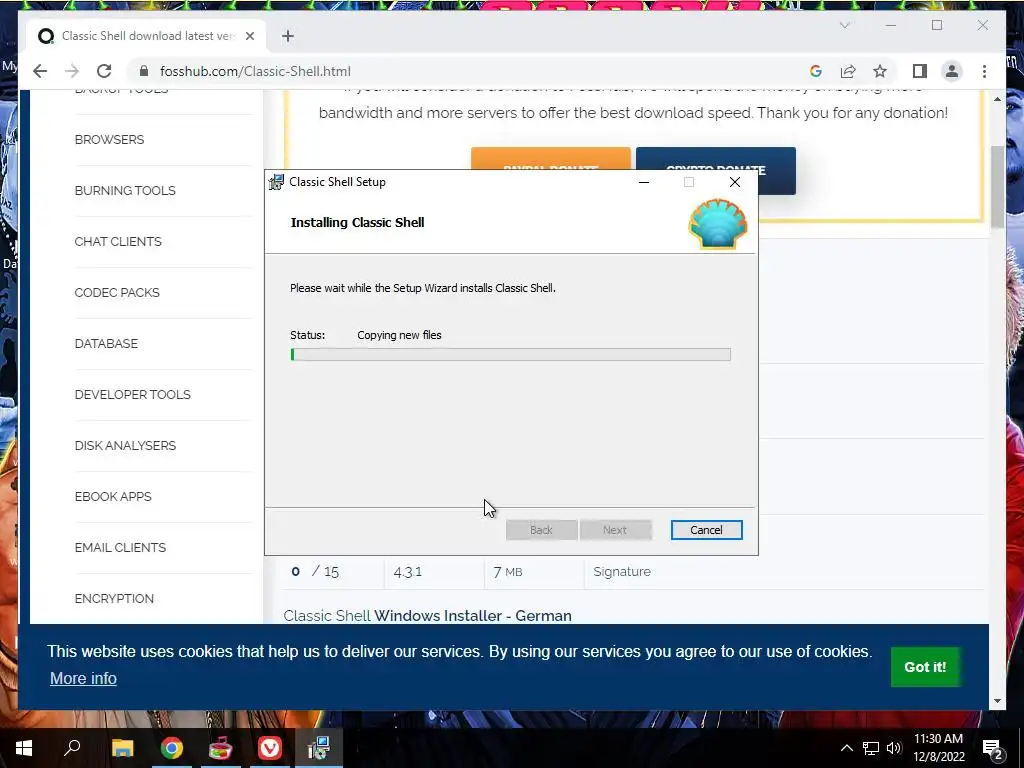
Task: Open network status tray icon
Action: point(871,748)
